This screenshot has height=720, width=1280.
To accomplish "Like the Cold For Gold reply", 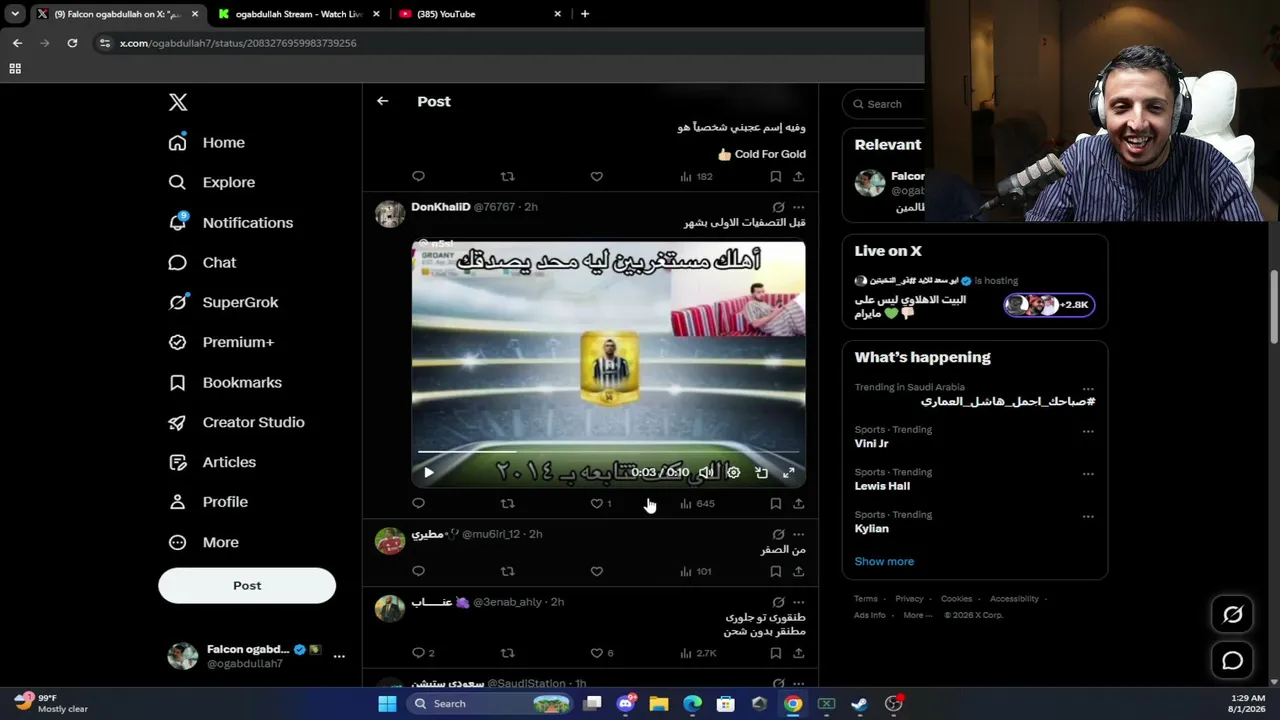I will 596,177.
